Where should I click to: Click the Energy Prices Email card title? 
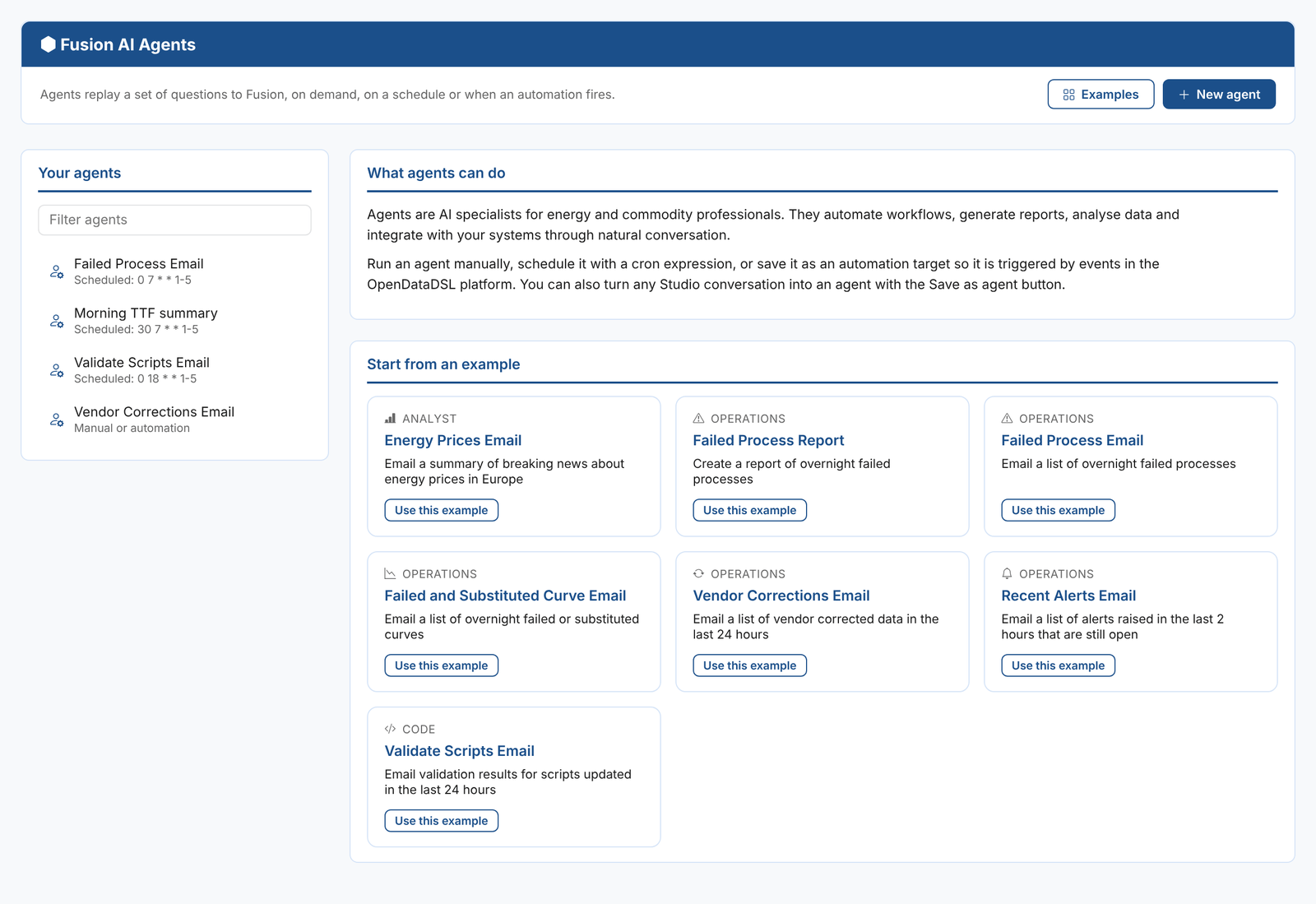click(453, 441)
